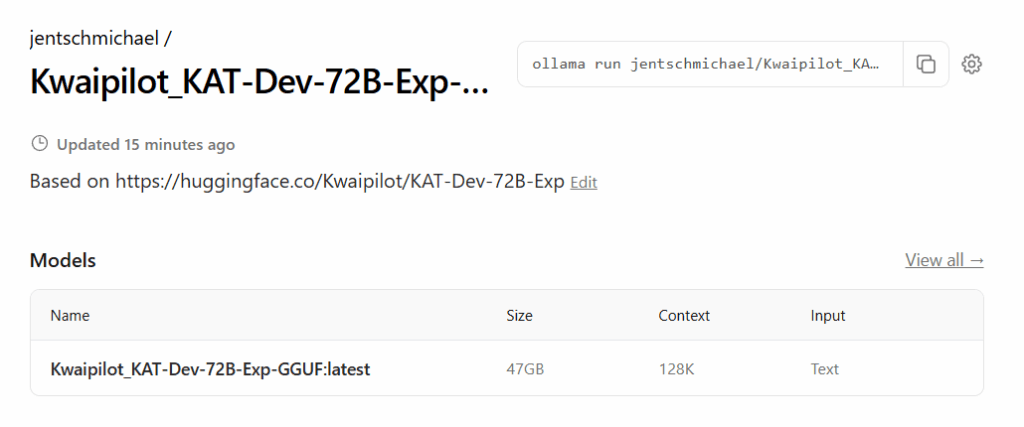1024x427 pixels.
Task: Click the Name column header
Action: tap(70, 315)
